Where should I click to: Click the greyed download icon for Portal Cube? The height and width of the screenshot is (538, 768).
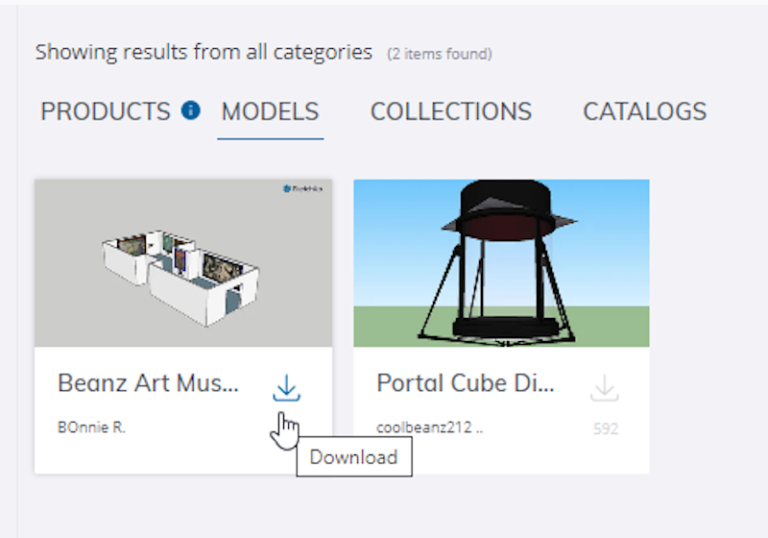coord(604,388)
